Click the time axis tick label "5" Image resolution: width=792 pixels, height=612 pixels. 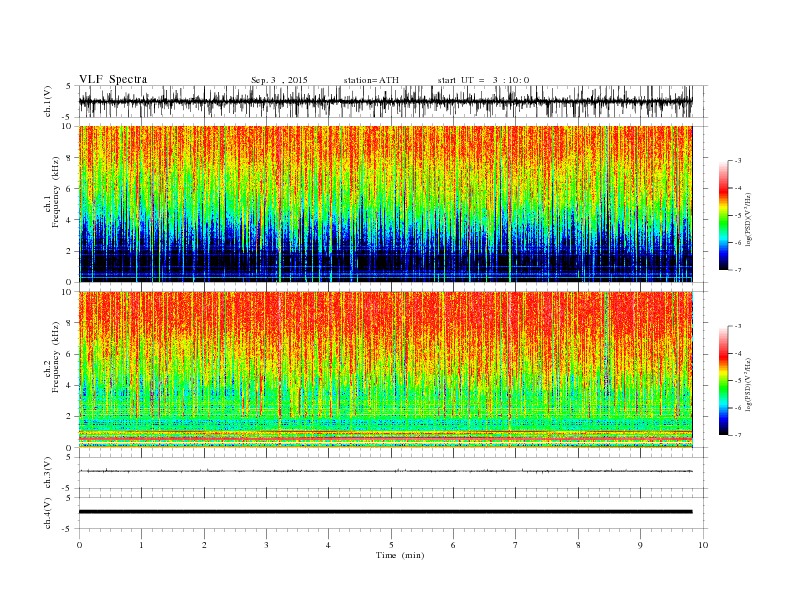(391, 545)
